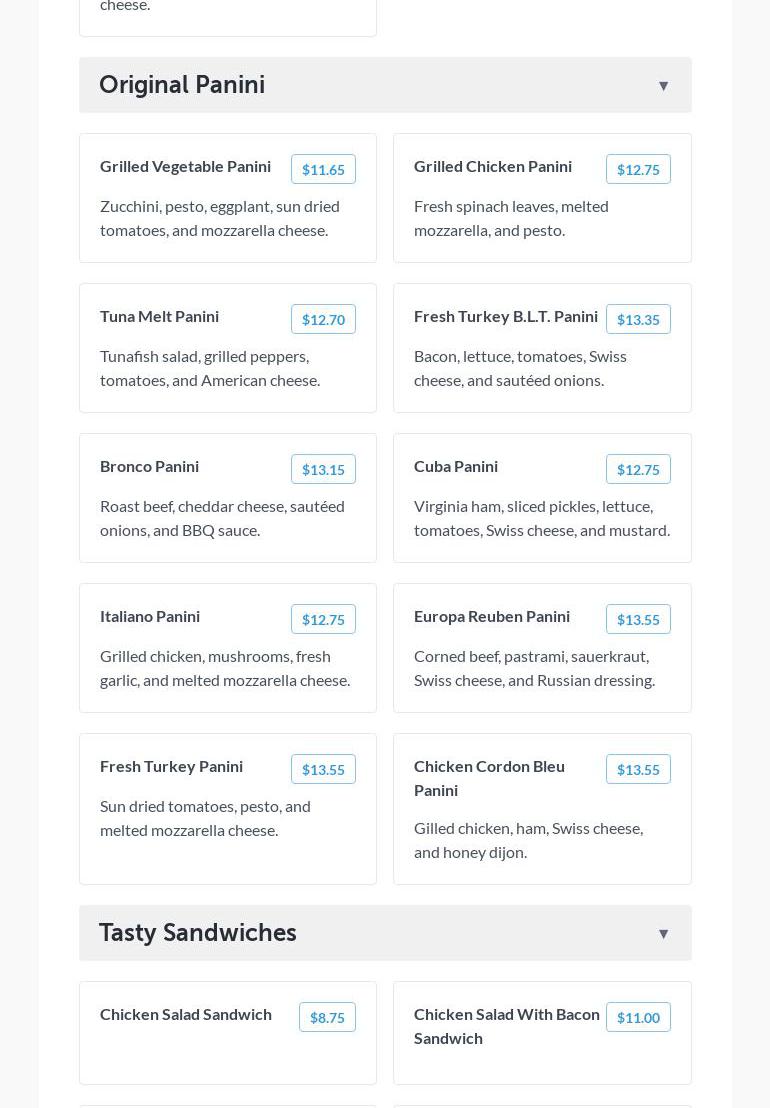Collapse the Tasty Sandwiches section
This screenshot has width=770, height=1108.
tap(663, 934)
